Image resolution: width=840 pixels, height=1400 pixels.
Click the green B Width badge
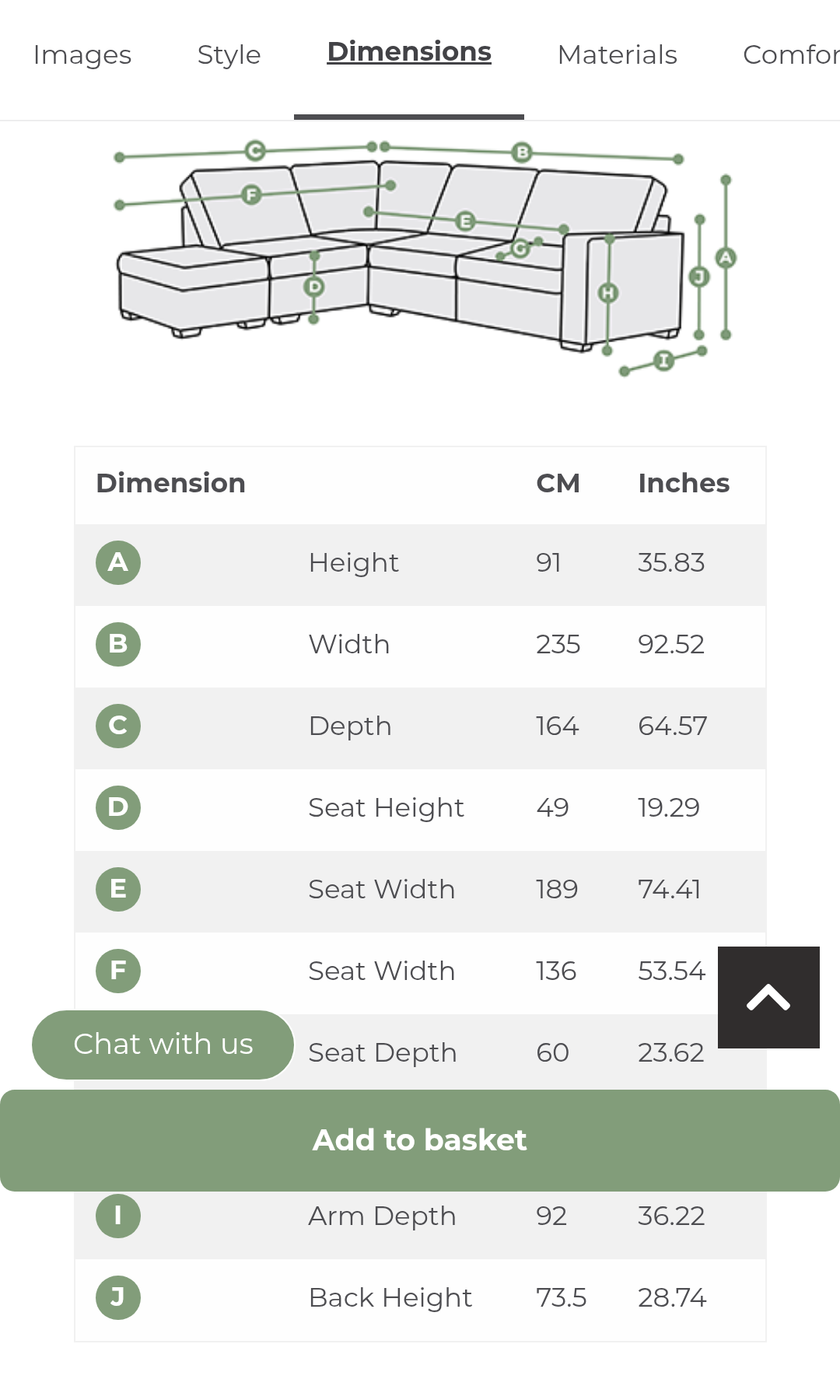coord(118,644)
